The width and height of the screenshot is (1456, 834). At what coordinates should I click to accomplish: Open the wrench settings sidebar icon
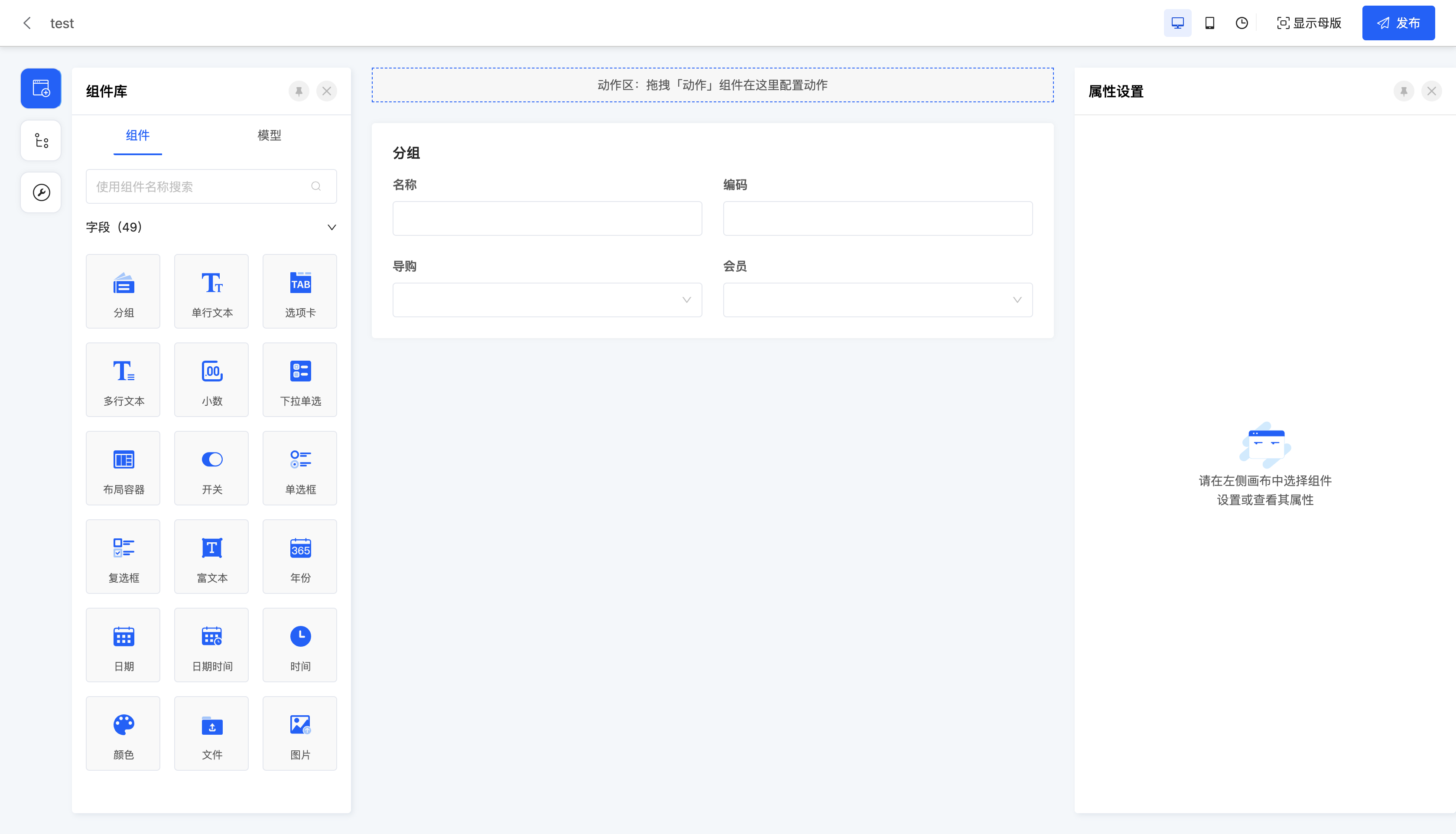(41, 192)
